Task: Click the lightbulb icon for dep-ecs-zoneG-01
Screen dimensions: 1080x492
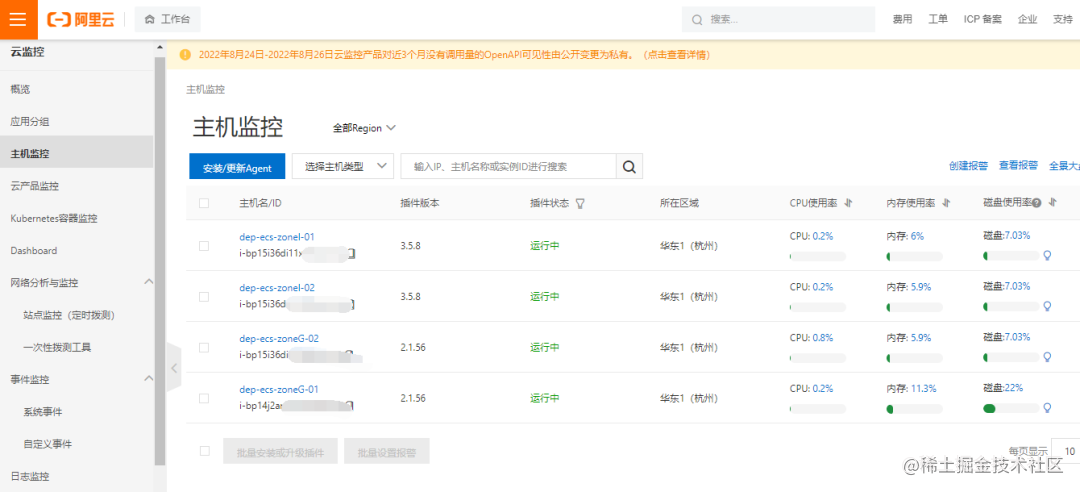Action: pyautogui.click(x=1048, y=408)
